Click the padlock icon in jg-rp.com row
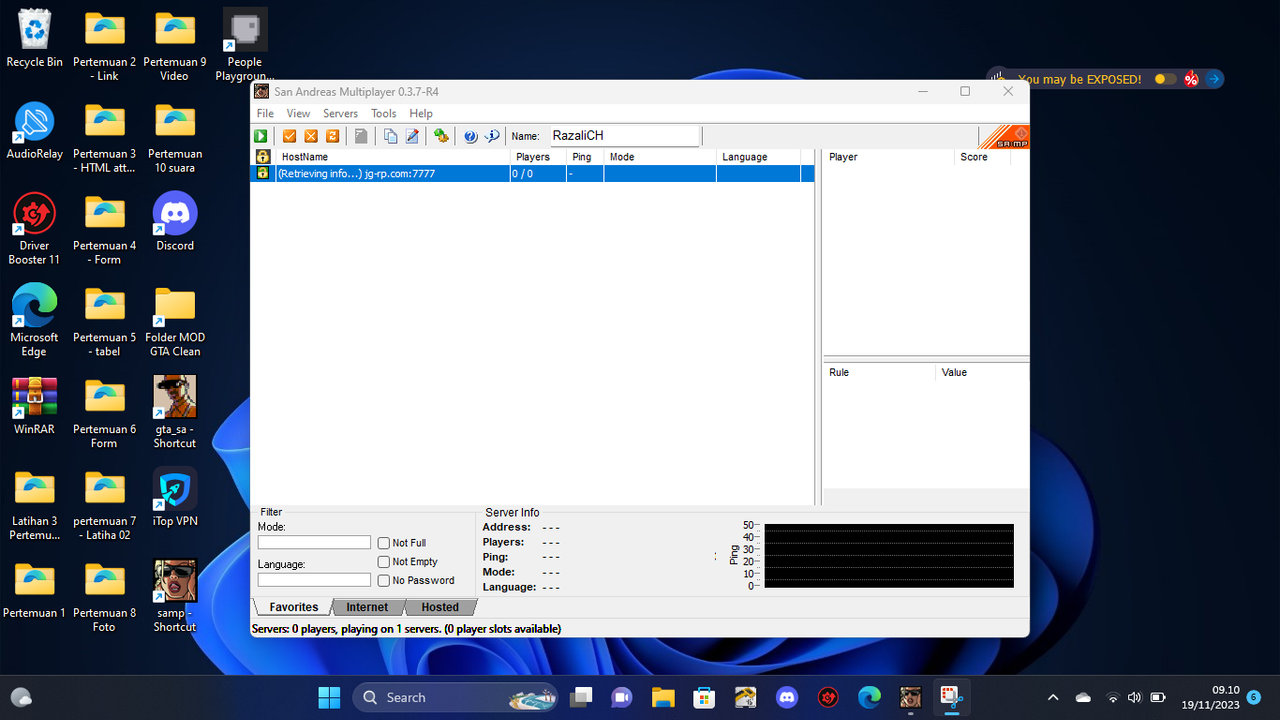The height and width of the screenshot is (720, 1280). pos(263,173)
